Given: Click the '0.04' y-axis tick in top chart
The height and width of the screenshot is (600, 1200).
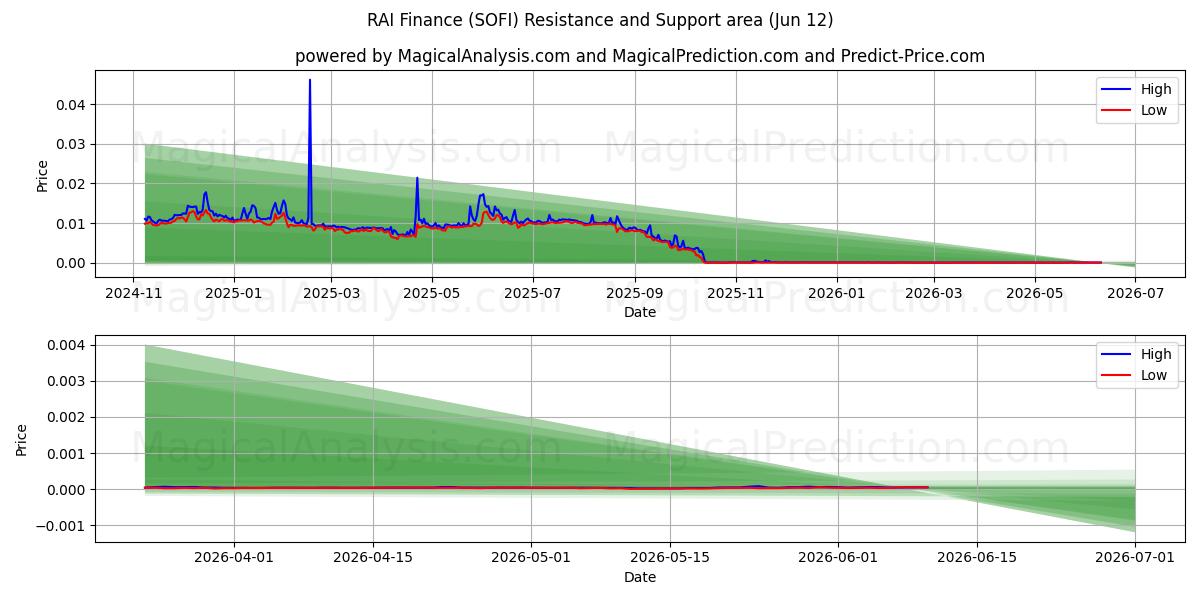Looking at the screenshot, I should [x=73, y=105].
